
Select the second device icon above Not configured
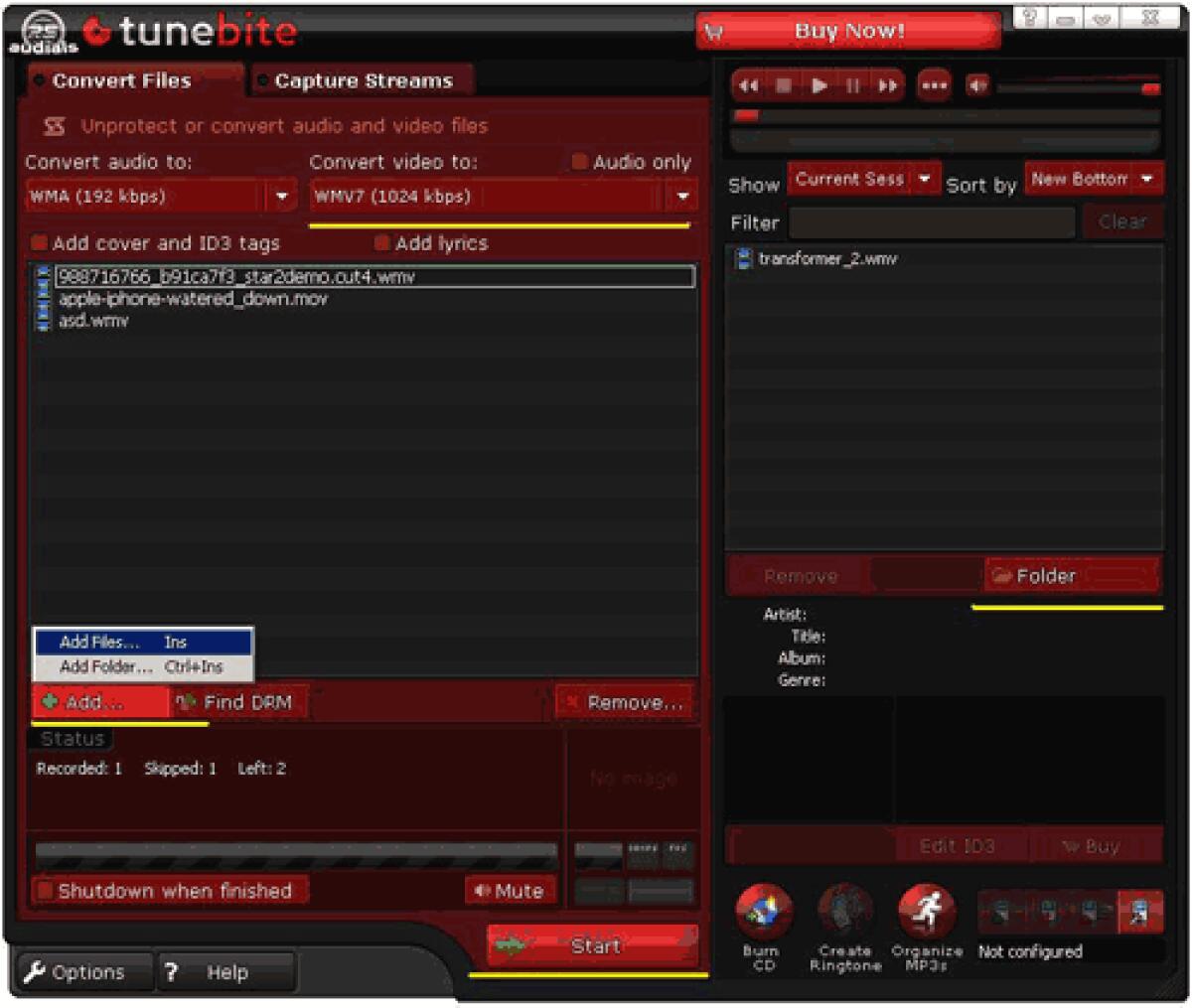[1047, 912]
